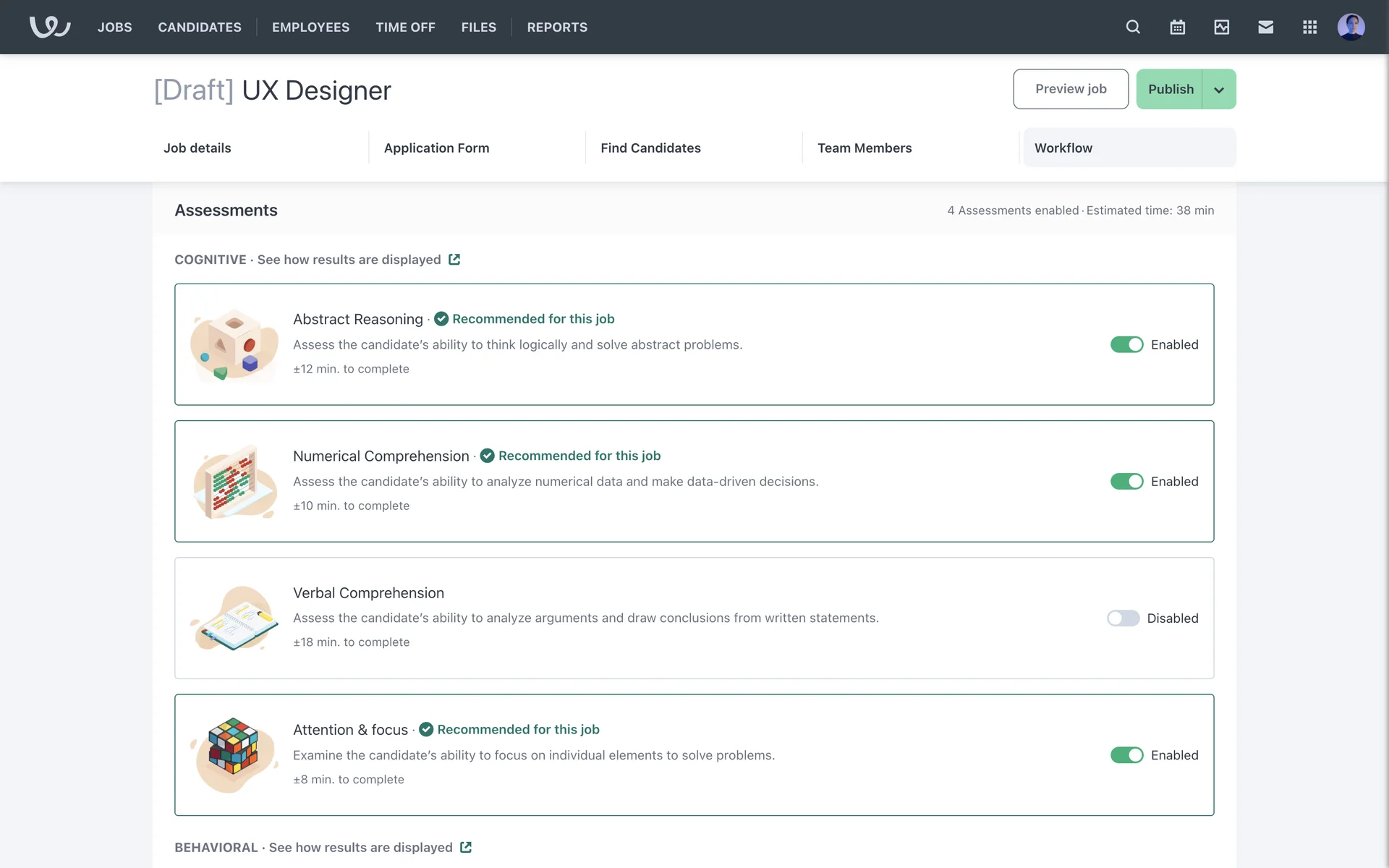Toggle off Numerical Comprehension assessment
1389x868 pixels.
[x=1126, y=481]
